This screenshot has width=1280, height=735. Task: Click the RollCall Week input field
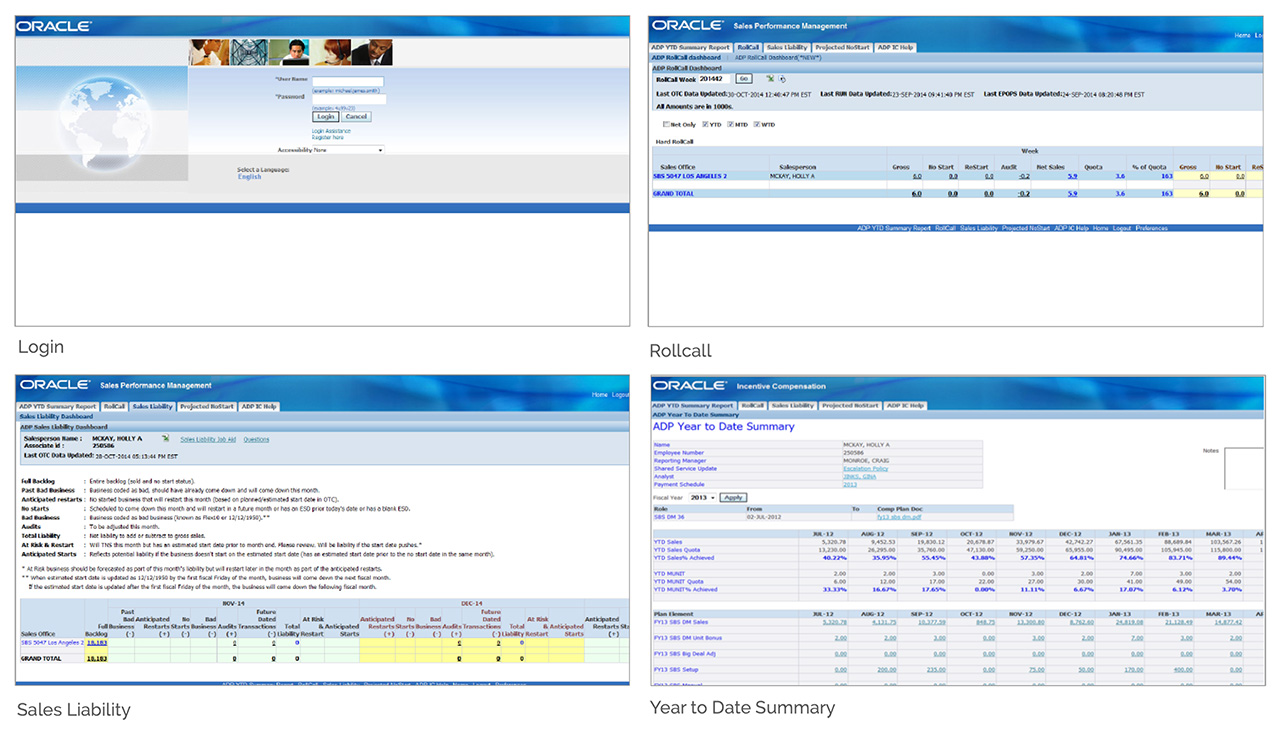click(x=714, y=78)
